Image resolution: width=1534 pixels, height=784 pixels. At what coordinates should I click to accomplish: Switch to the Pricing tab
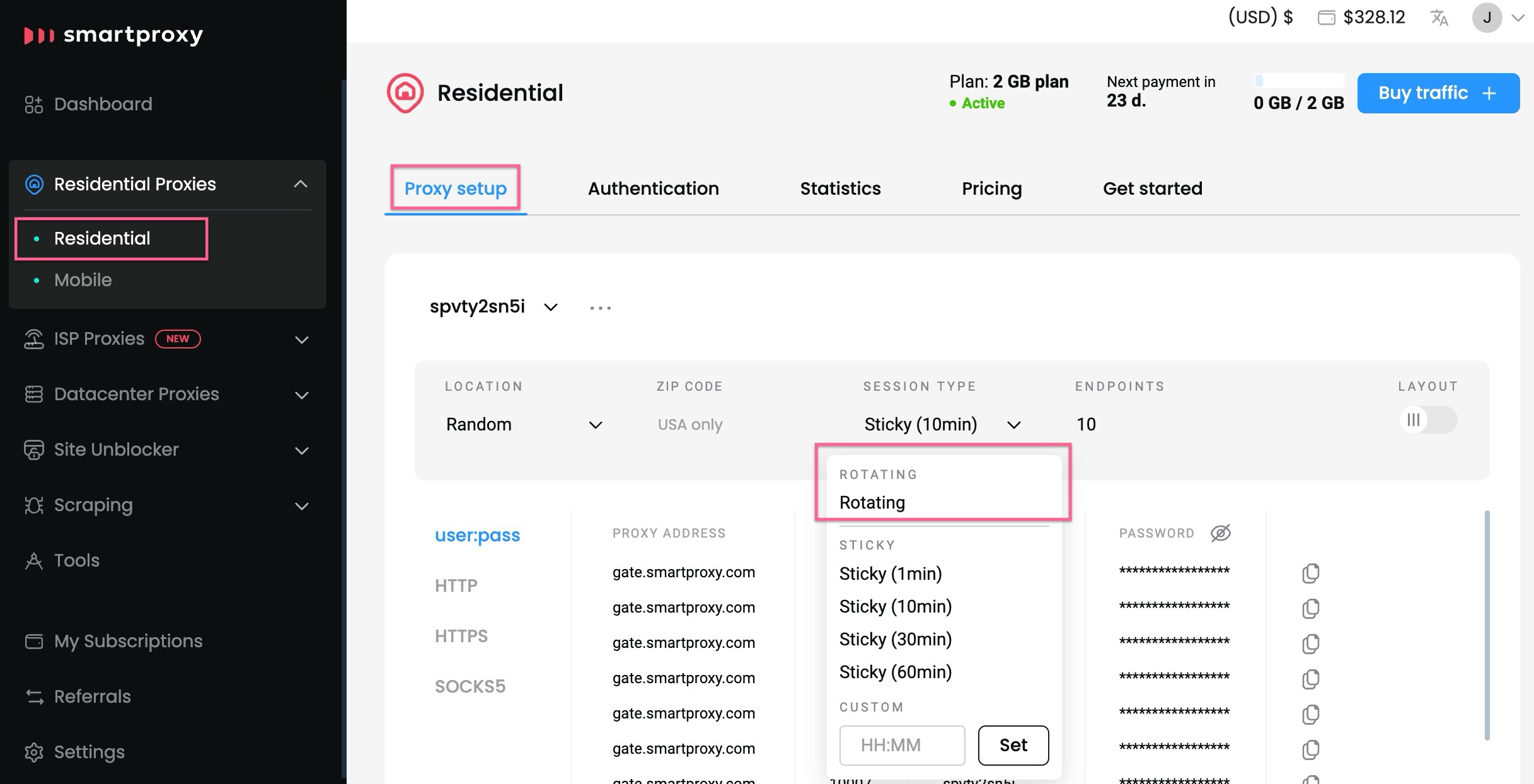(x=992, y=188)
